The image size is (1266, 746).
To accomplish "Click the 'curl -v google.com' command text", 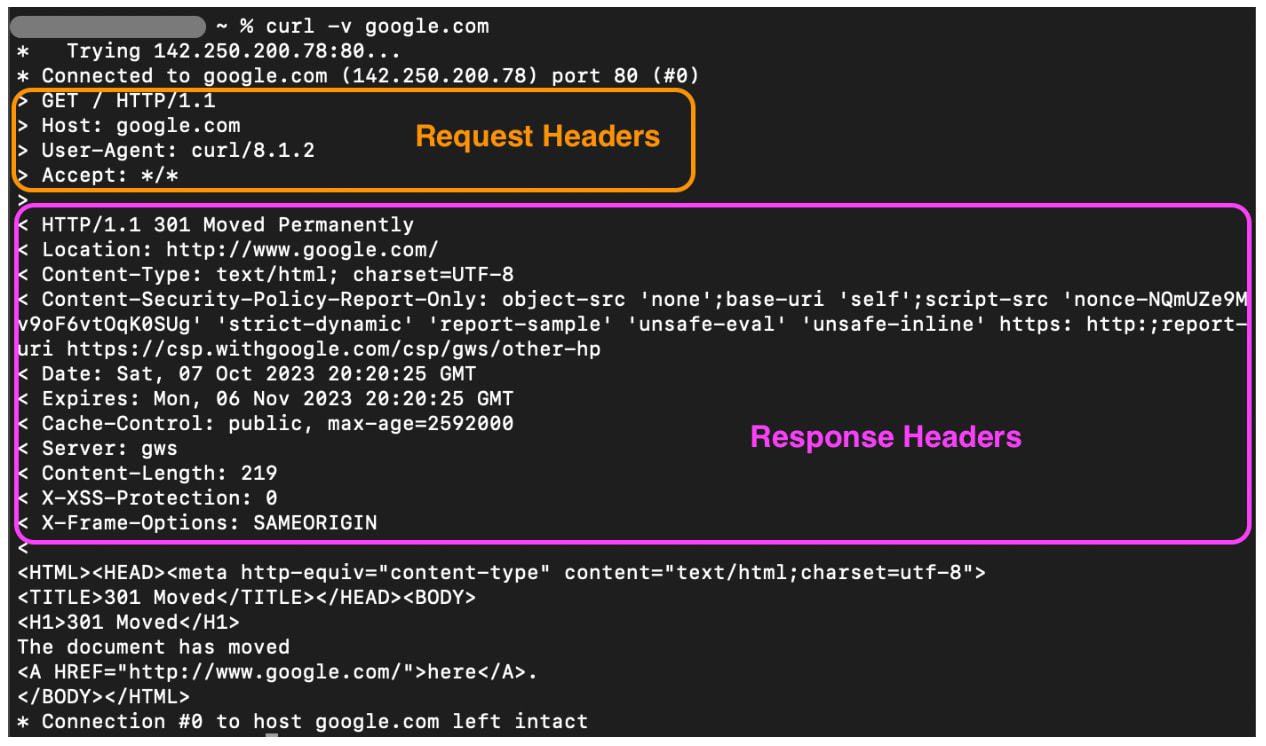I will (377, 26).
